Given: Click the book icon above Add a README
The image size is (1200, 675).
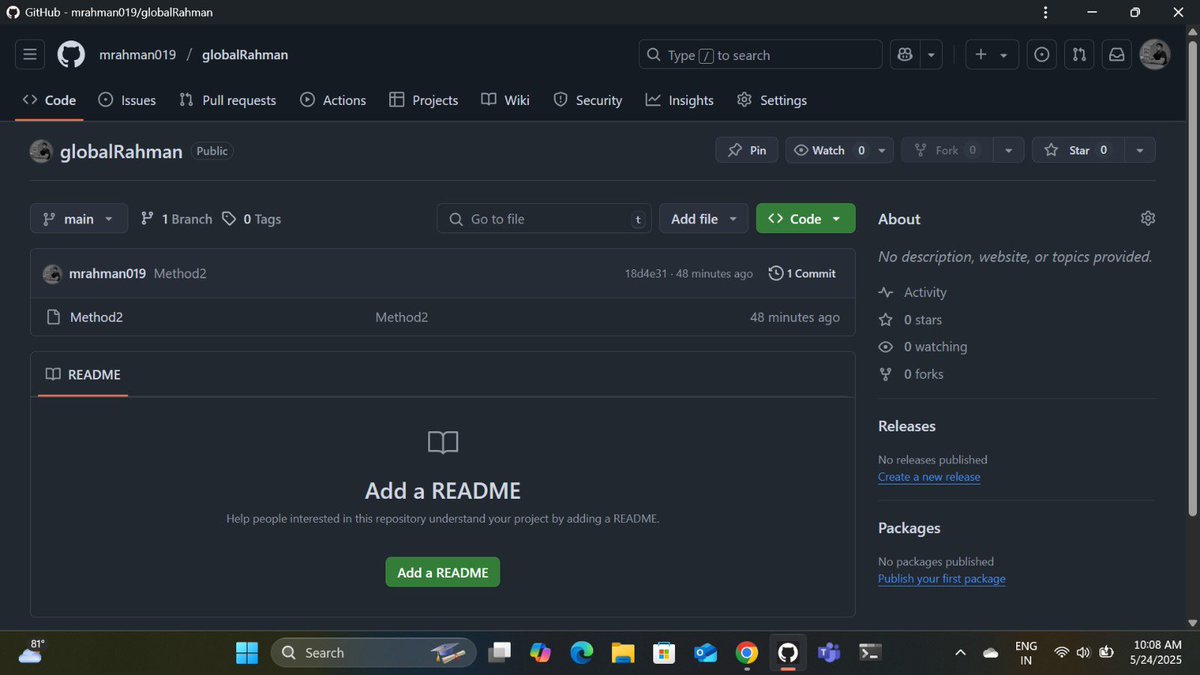Looking at the screenshot, I should coord(443,442).
